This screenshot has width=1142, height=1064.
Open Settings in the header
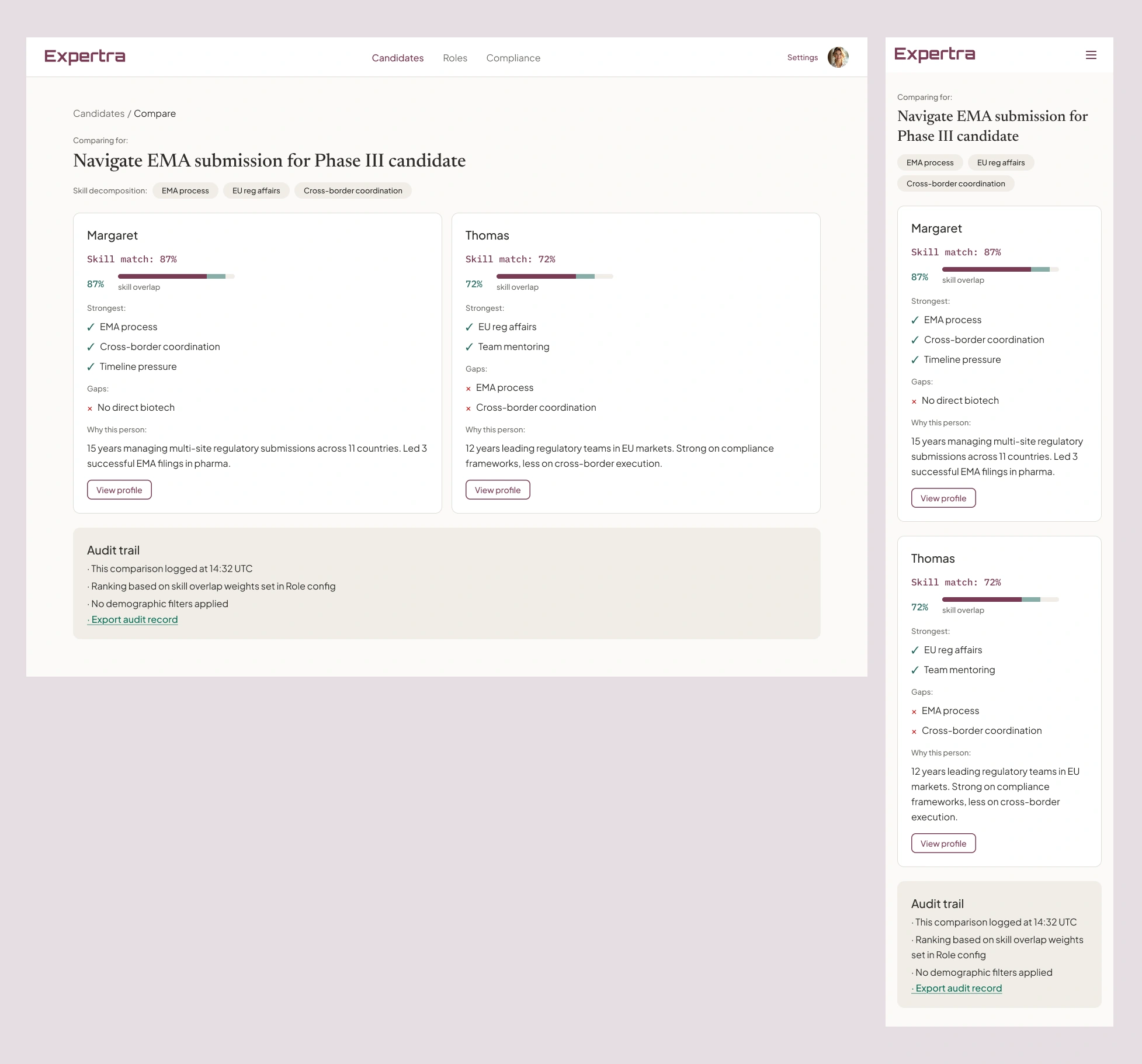802,57
